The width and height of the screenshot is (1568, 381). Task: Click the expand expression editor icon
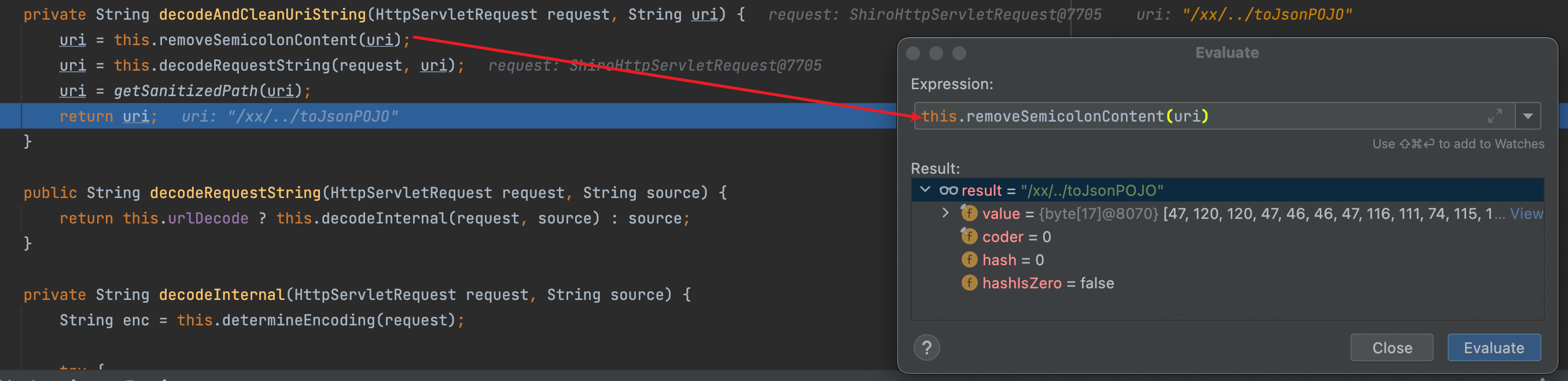point(1495,116)
